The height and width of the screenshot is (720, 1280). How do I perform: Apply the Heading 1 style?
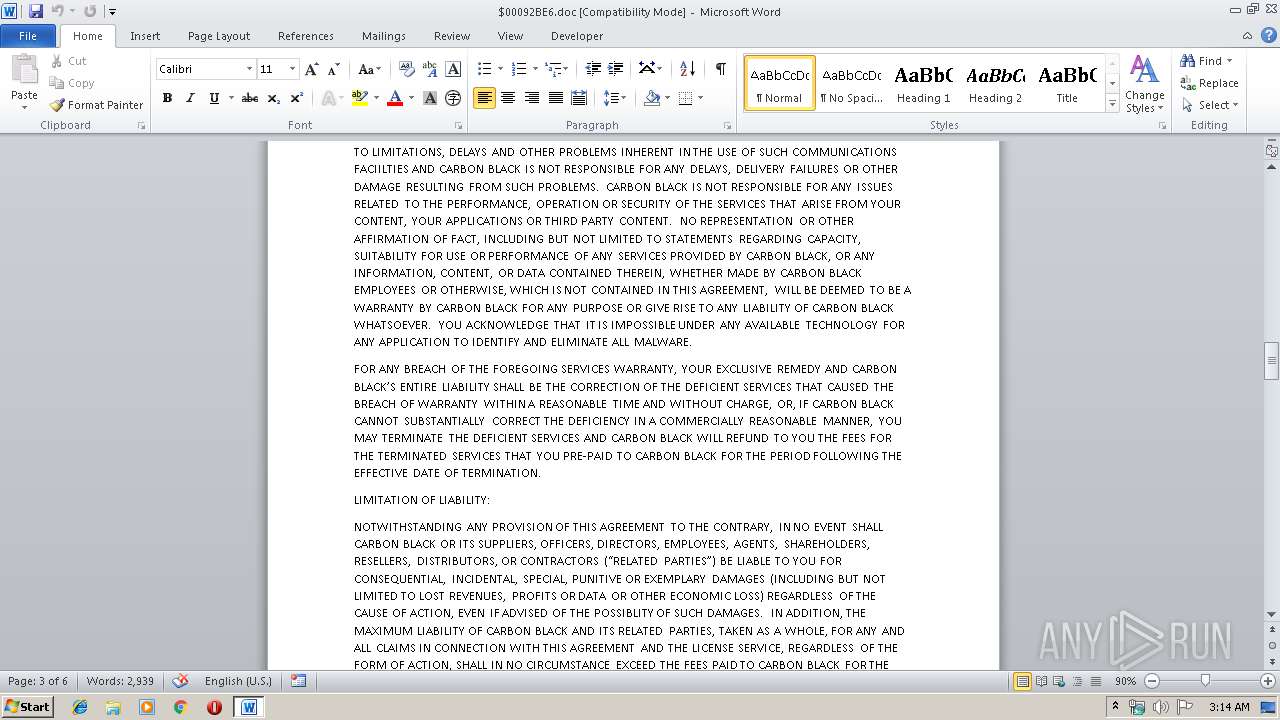[x=923, y=83]
